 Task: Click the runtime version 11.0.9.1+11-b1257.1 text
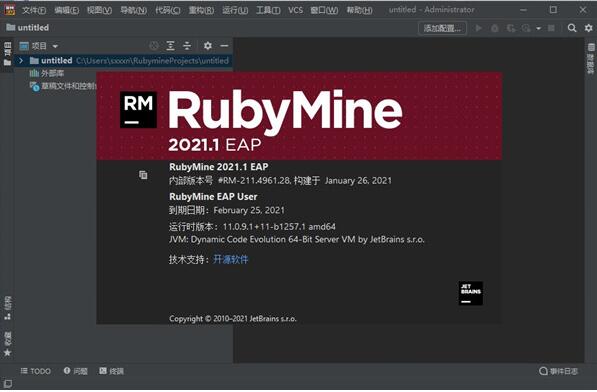(279, 227)
